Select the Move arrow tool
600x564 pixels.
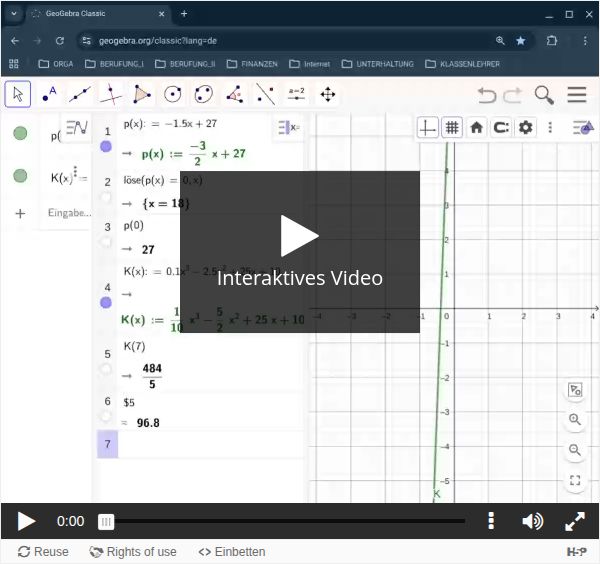17,95
